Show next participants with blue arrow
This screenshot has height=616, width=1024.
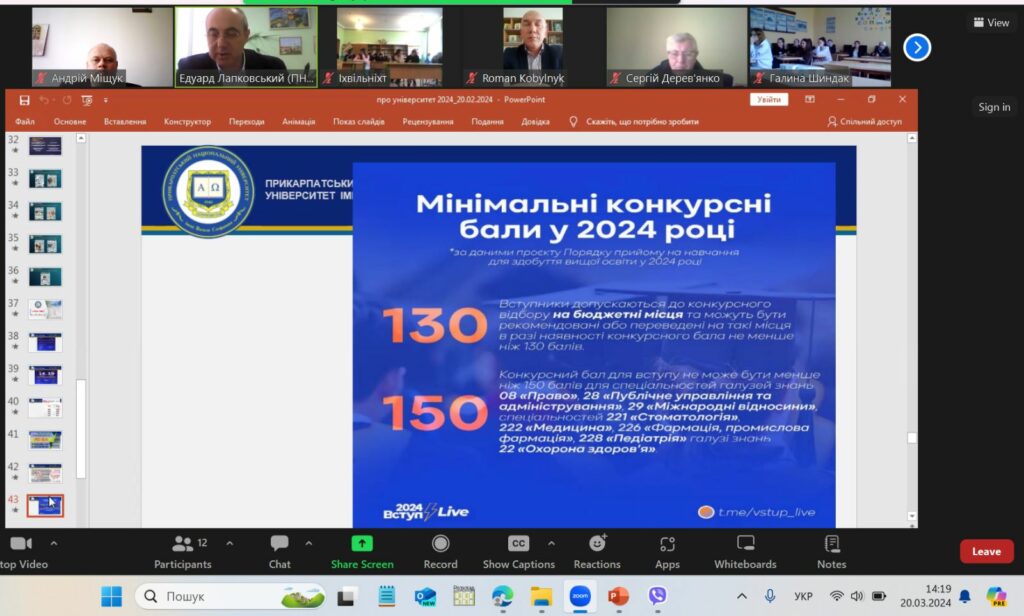click(917, 47)
